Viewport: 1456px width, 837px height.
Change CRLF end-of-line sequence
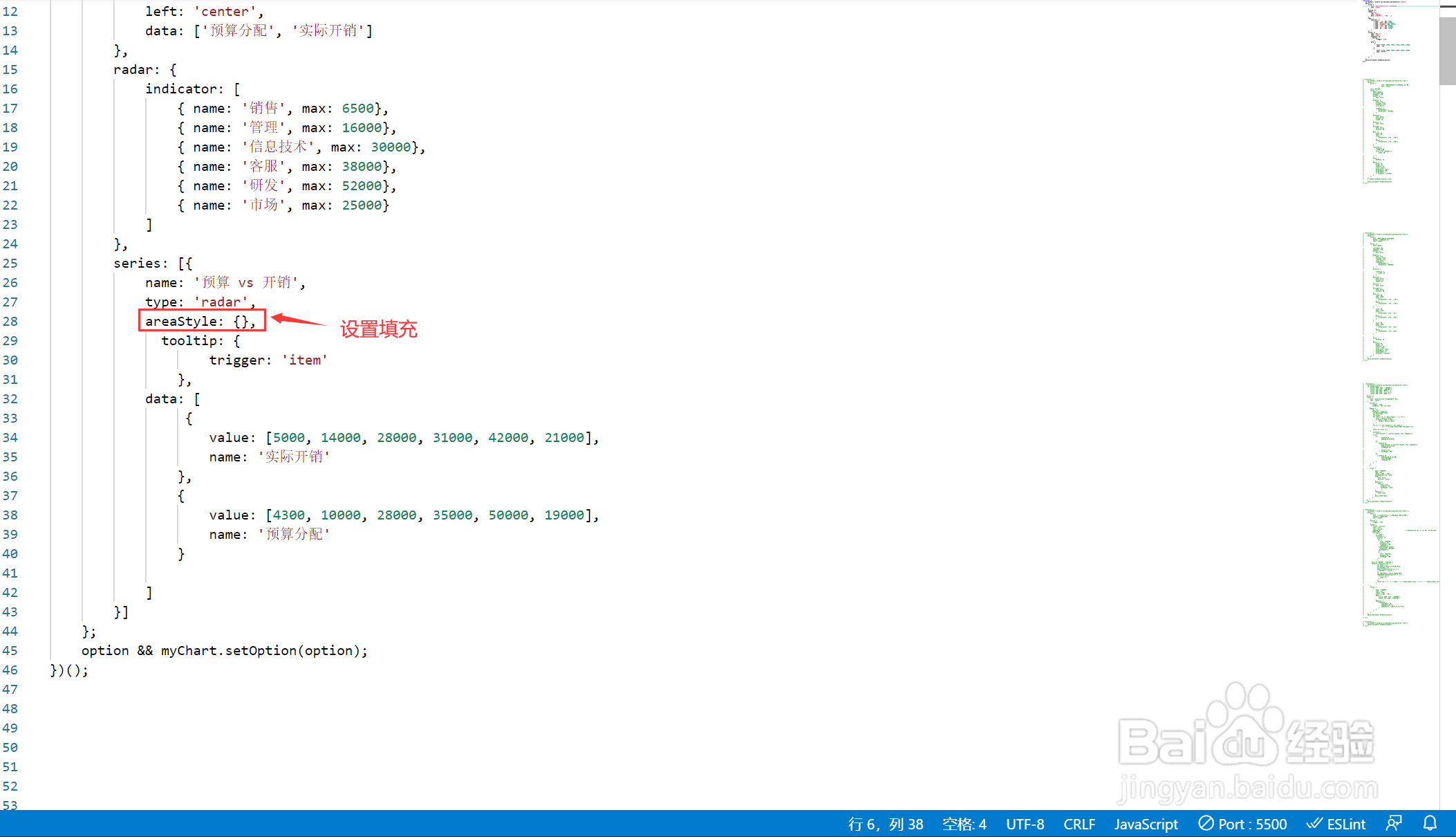pyautogui.click(x=1079, y=824)
